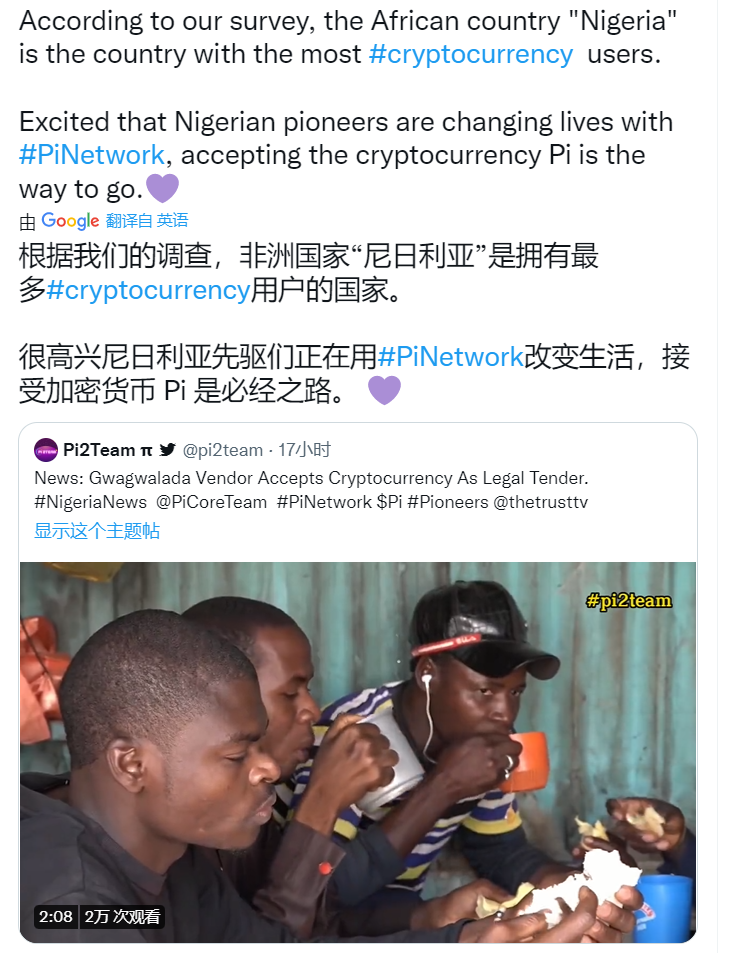
Task: Play the embedded video thumbnail
Action: (x=358, y=752)
